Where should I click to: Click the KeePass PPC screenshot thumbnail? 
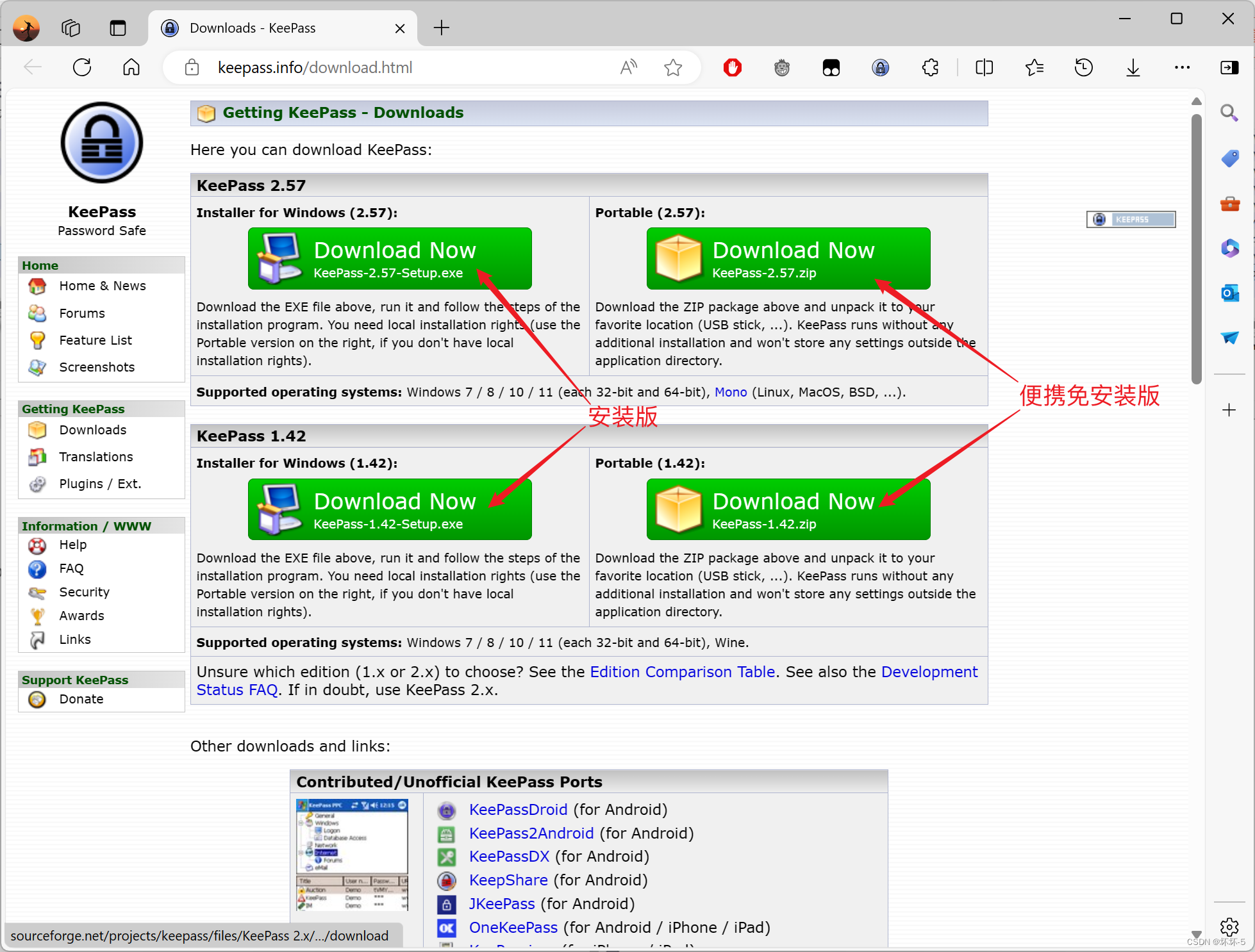click(x=352, y=855)
